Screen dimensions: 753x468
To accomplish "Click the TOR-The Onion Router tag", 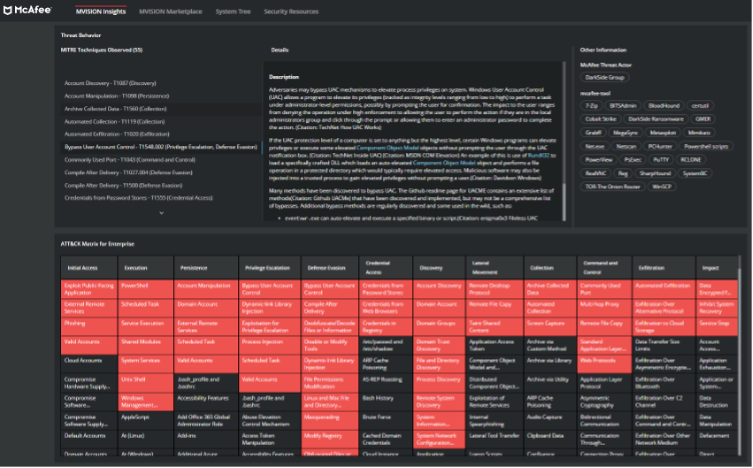I will (x=613, y=187).
